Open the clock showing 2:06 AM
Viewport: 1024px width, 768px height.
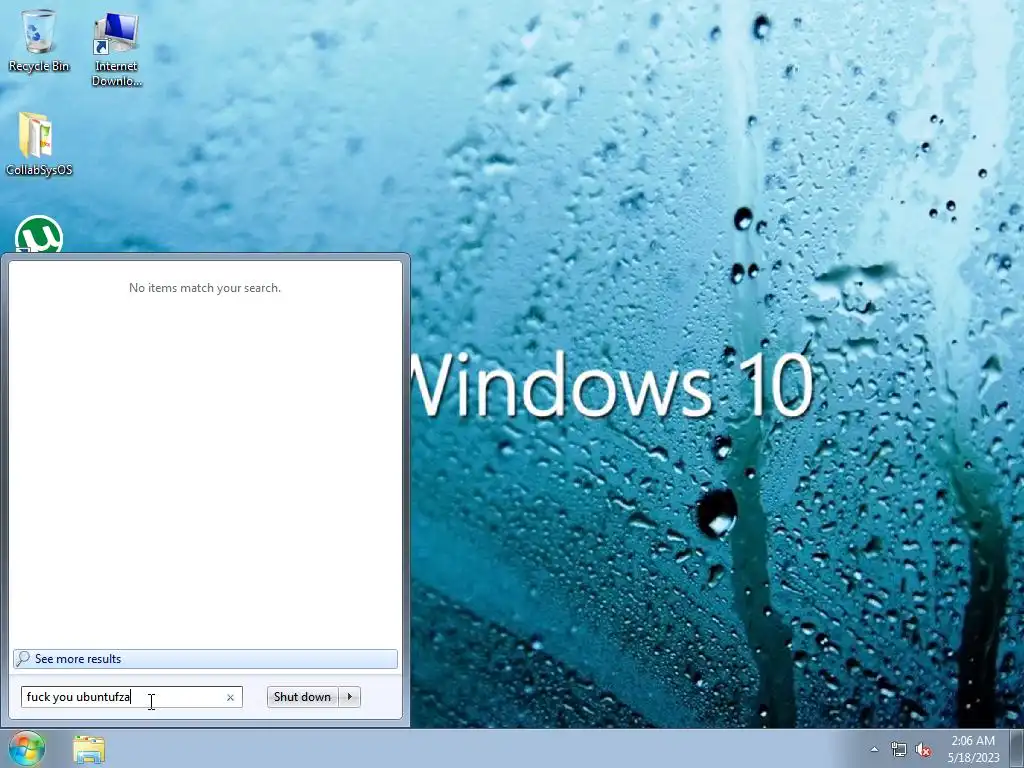pyautogui.click(x=973, y=749)
